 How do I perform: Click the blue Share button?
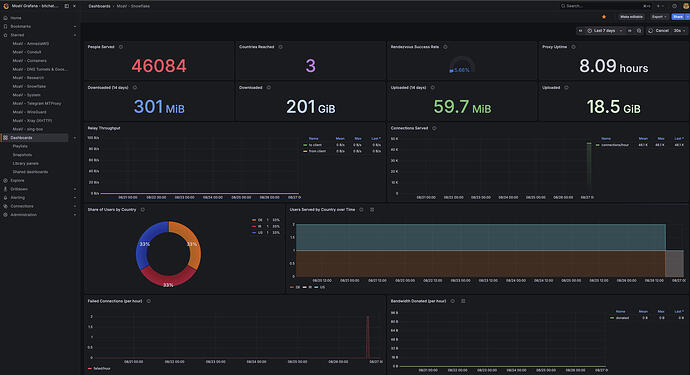[x=678, y=17]
